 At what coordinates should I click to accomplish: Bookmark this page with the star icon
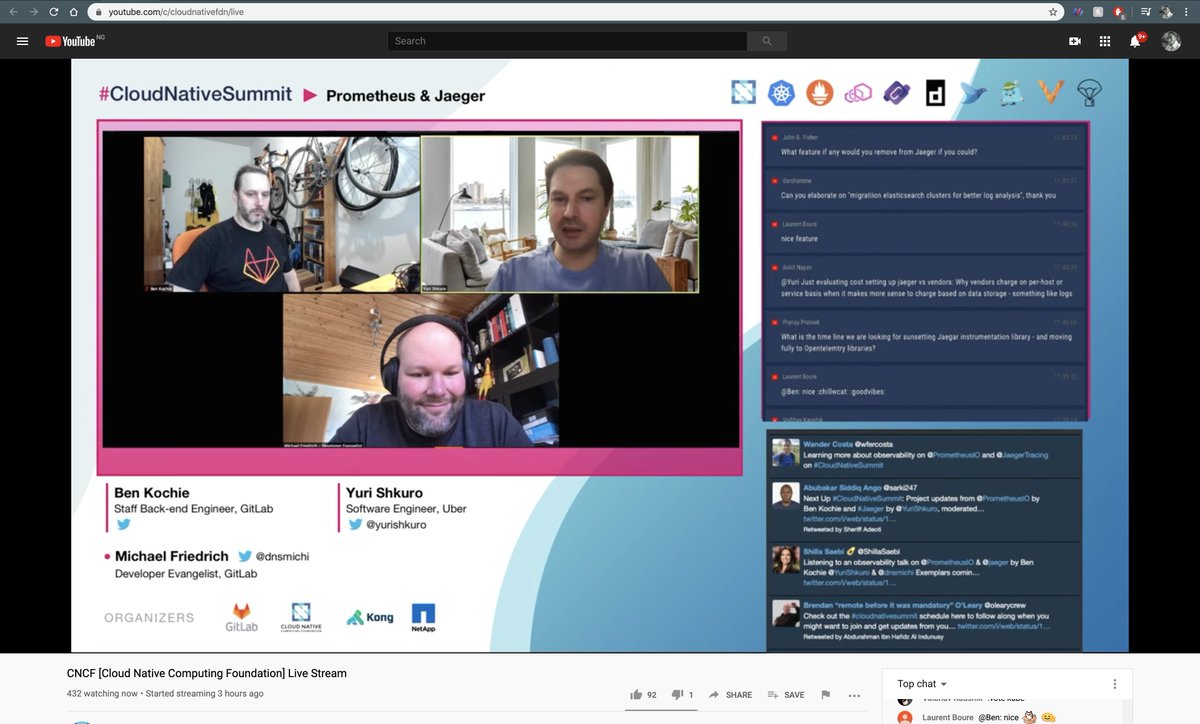tap(1053, 12)
